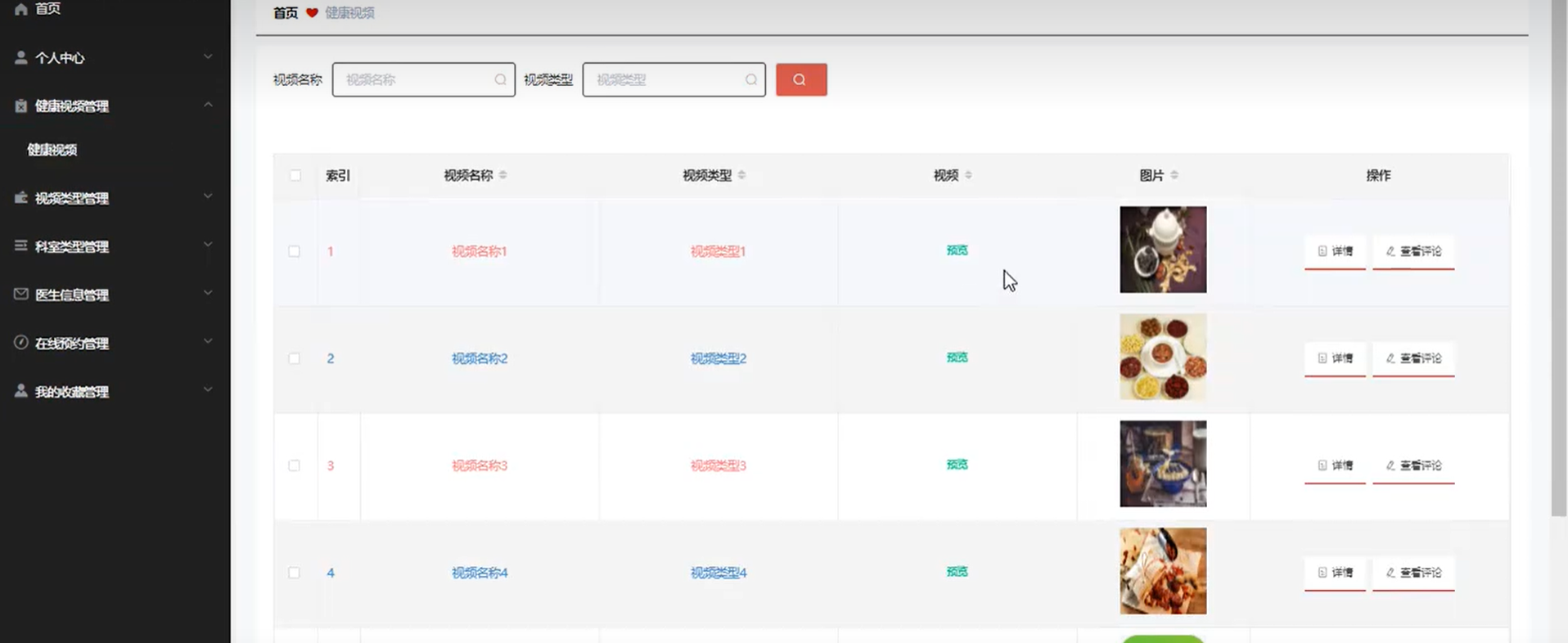Expand 科室类型管理 menu chevron
This screenshot has height=643, width=1568.
208,245
